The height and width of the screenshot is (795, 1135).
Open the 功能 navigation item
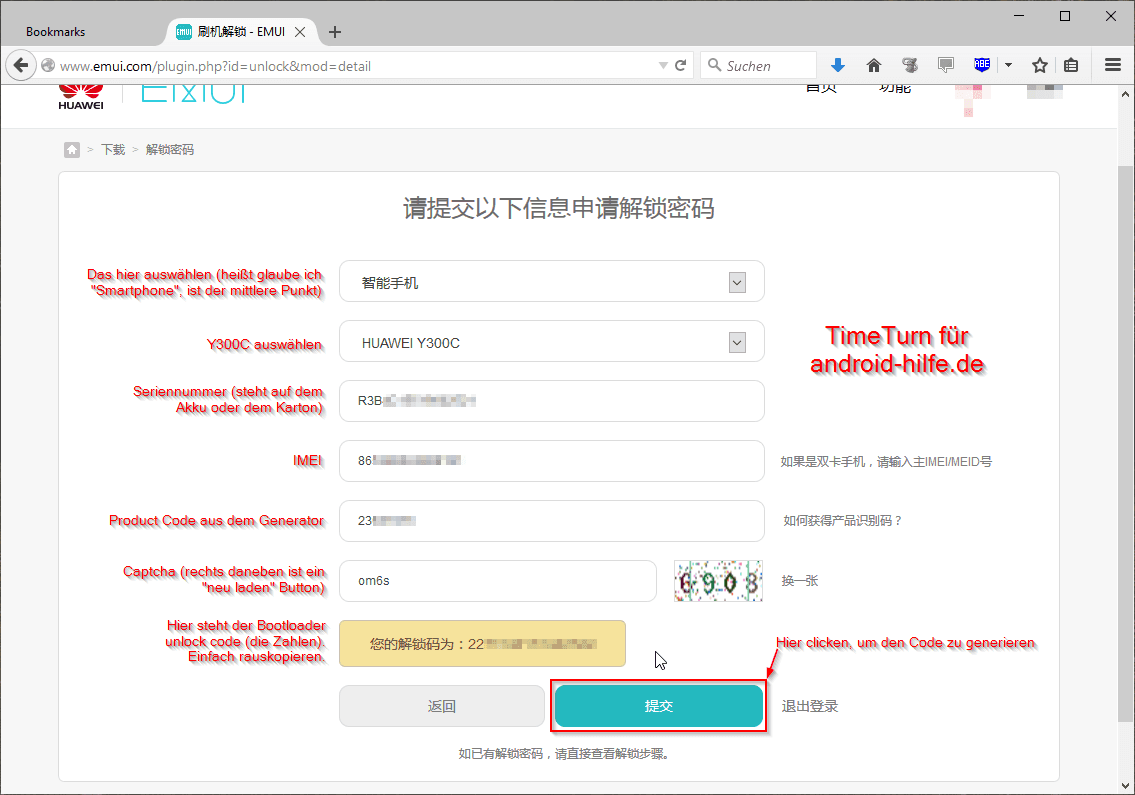[895, 88]
